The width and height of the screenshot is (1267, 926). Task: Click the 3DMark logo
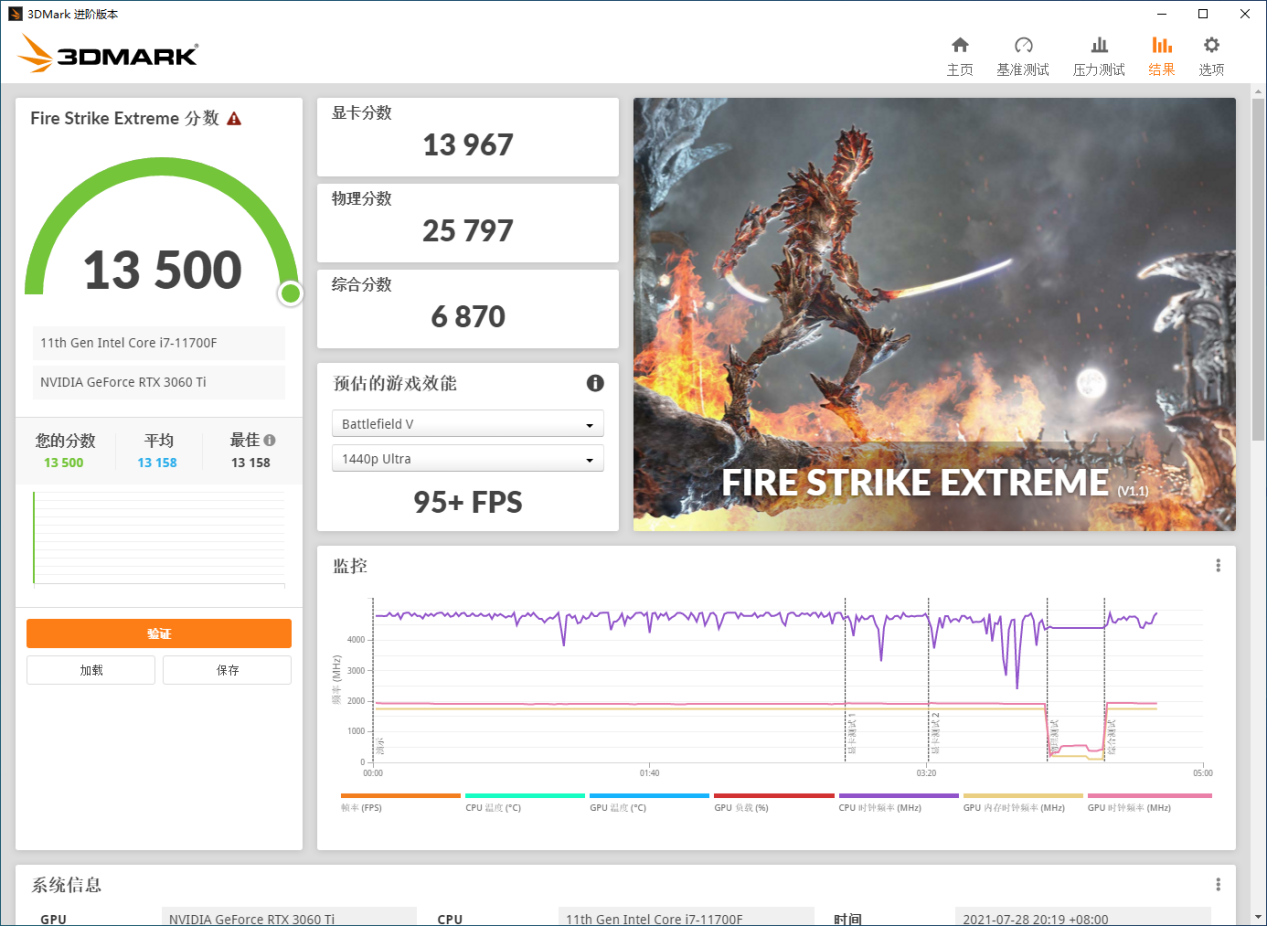[106, 54]
